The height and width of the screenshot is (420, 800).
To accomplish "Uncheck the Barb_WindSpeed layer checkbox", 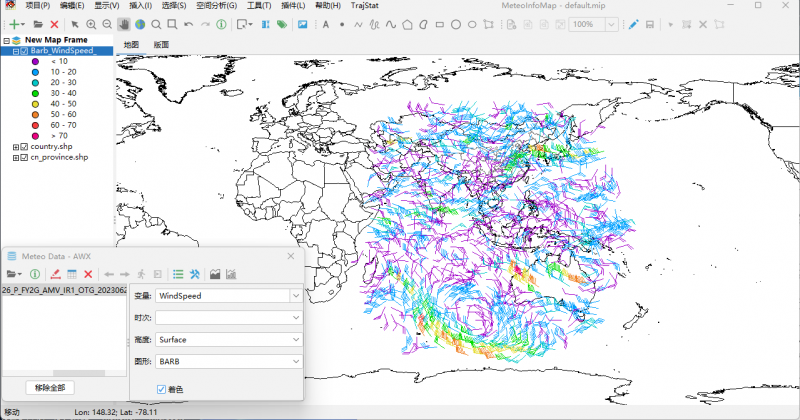I will pos(24,50).
